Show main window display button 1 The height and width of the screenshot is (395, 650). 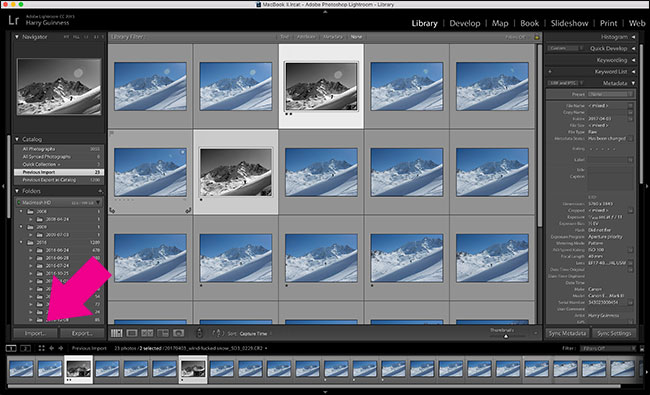(x=11, y=348)
